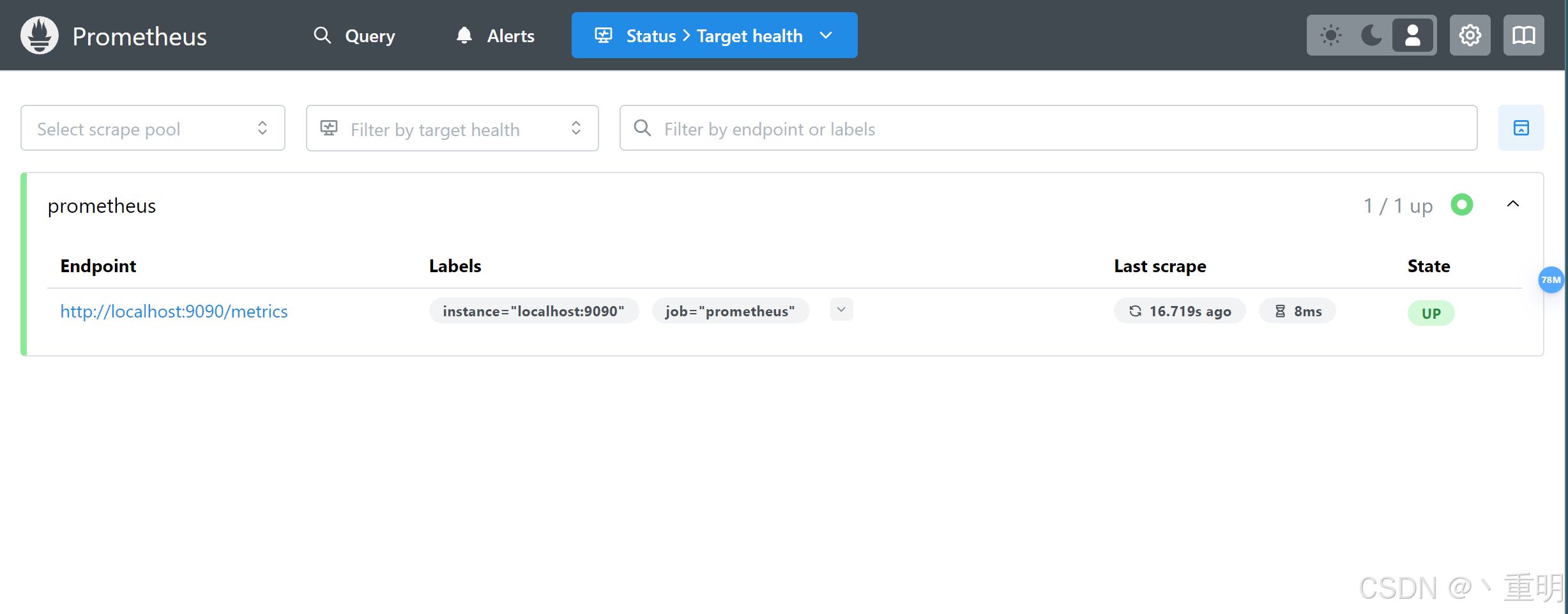Open the Select scrape pool dropdown
1568x614 pixels.
pos(153,128)
